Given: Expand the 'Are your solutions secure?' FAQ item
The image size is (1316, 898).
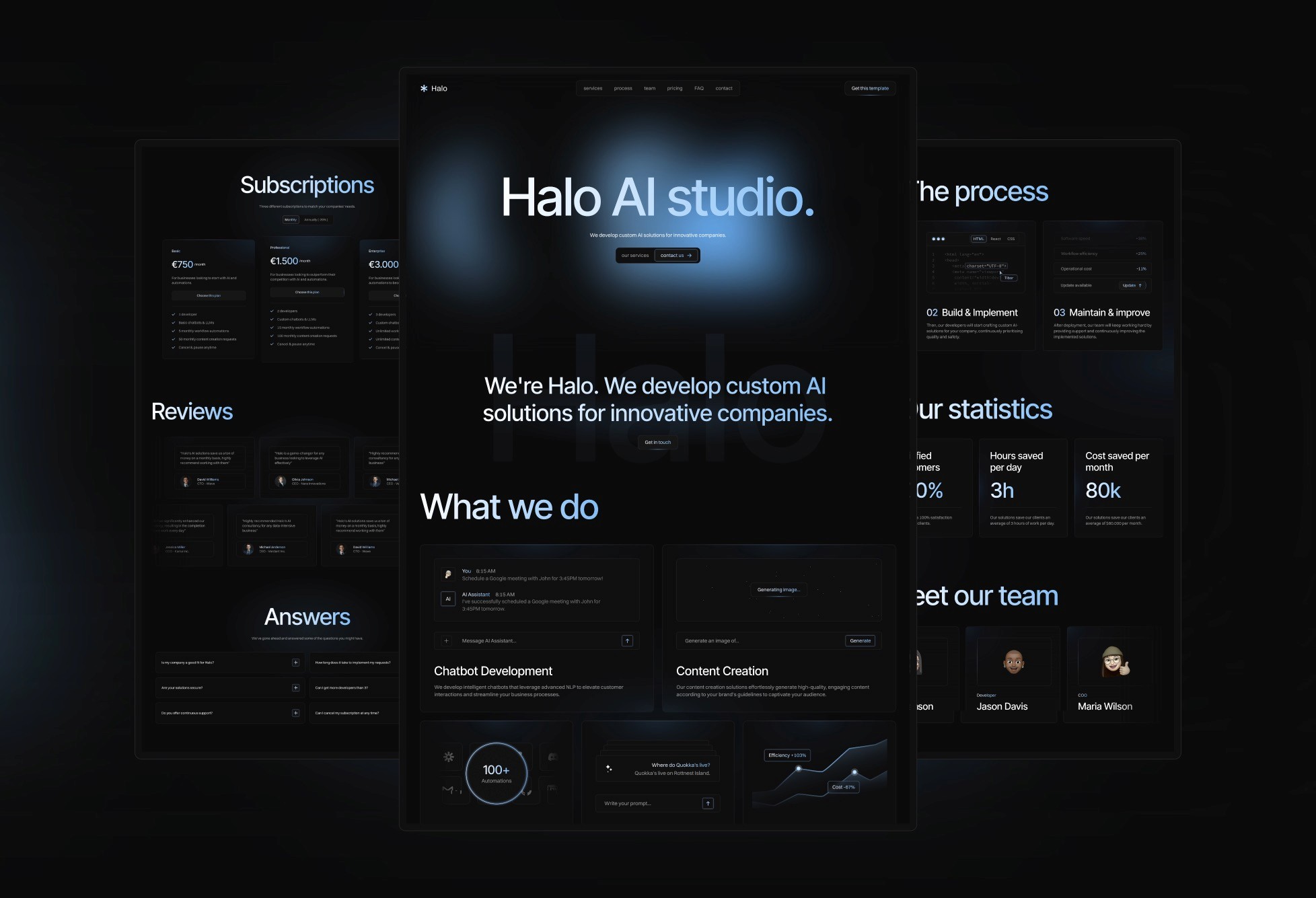Looking at the screenshot, I should [296, 687].
